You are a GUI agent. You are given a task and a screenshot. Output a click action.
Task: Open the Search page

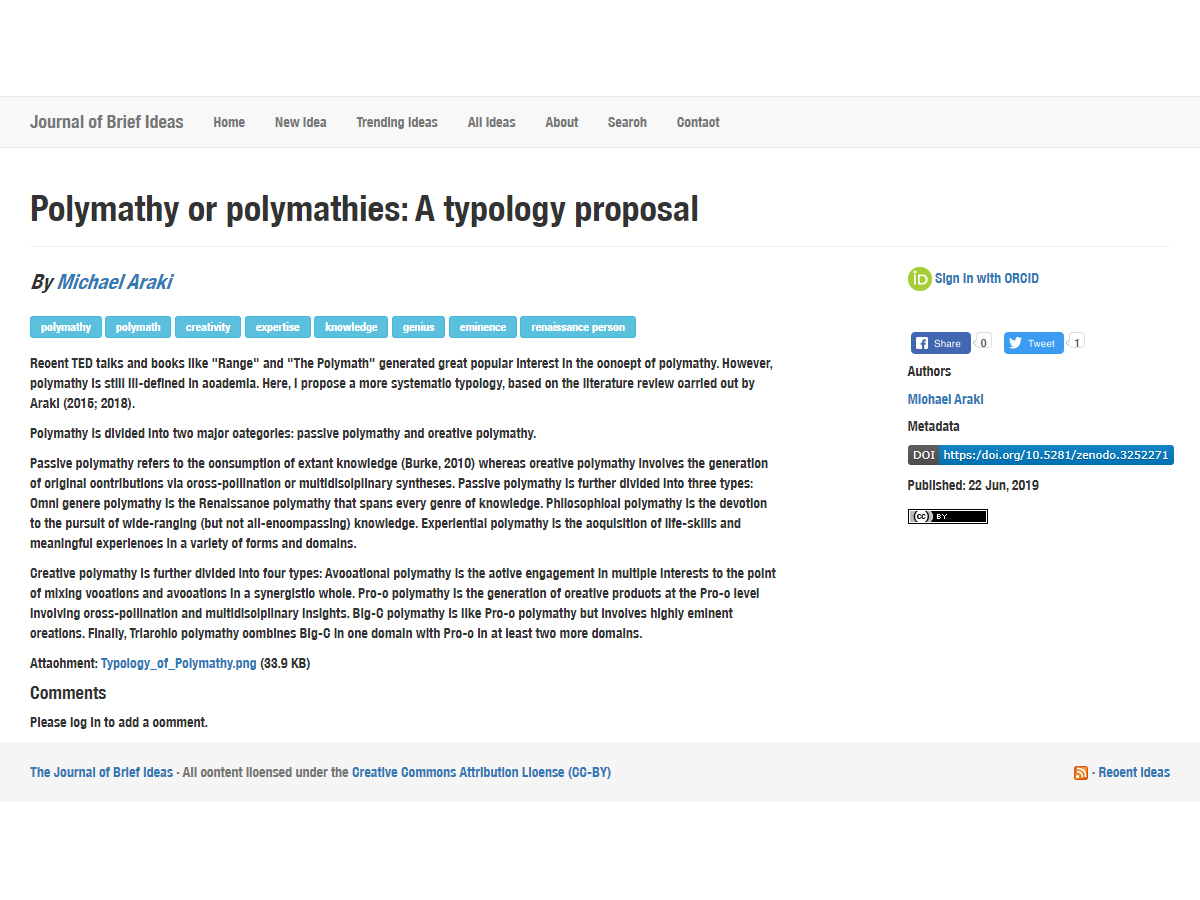[627, 122]
